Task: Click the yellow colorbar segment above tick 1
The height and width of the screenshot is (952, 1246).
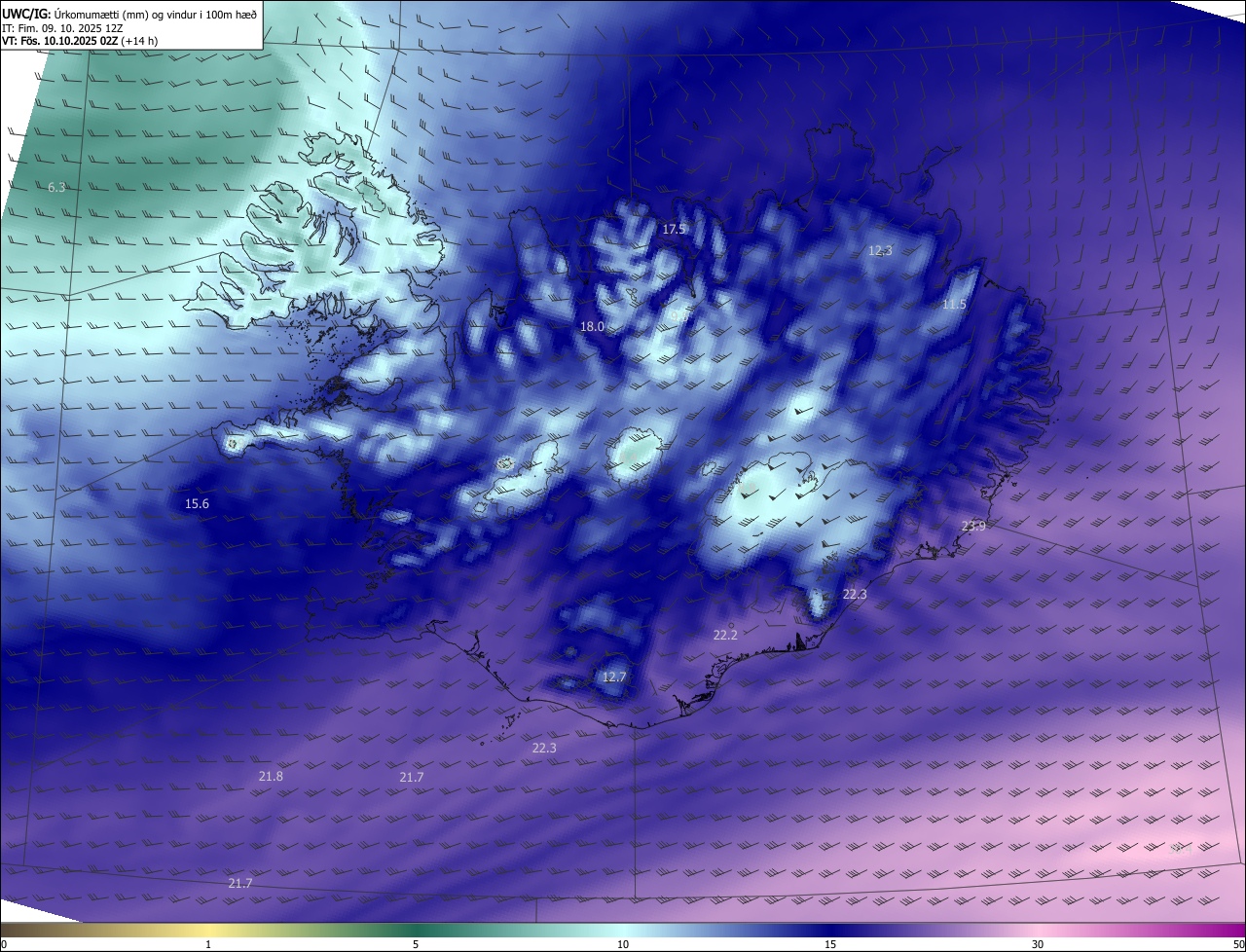Action: point(209,931)
